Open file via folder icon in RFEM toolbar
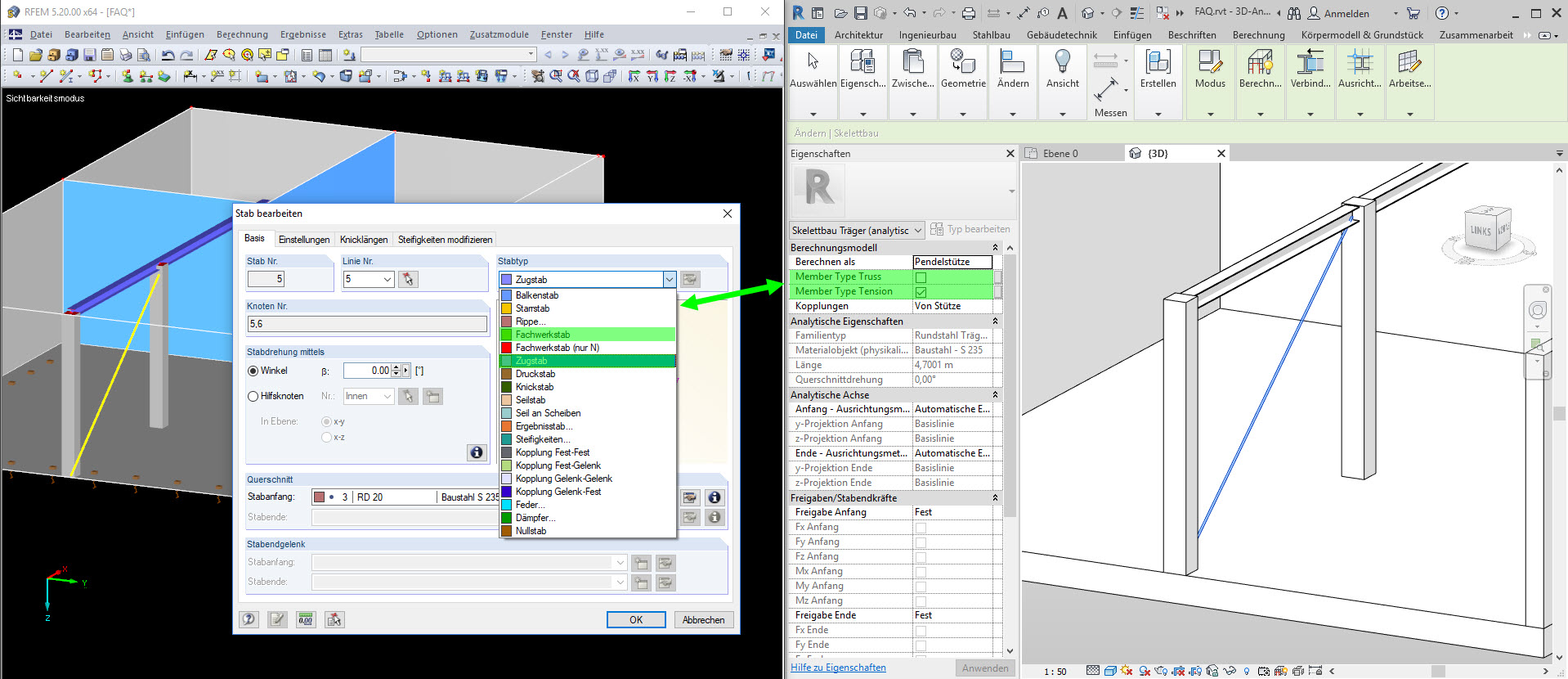This screenshot has width=1568, height=679. [35, 55]
